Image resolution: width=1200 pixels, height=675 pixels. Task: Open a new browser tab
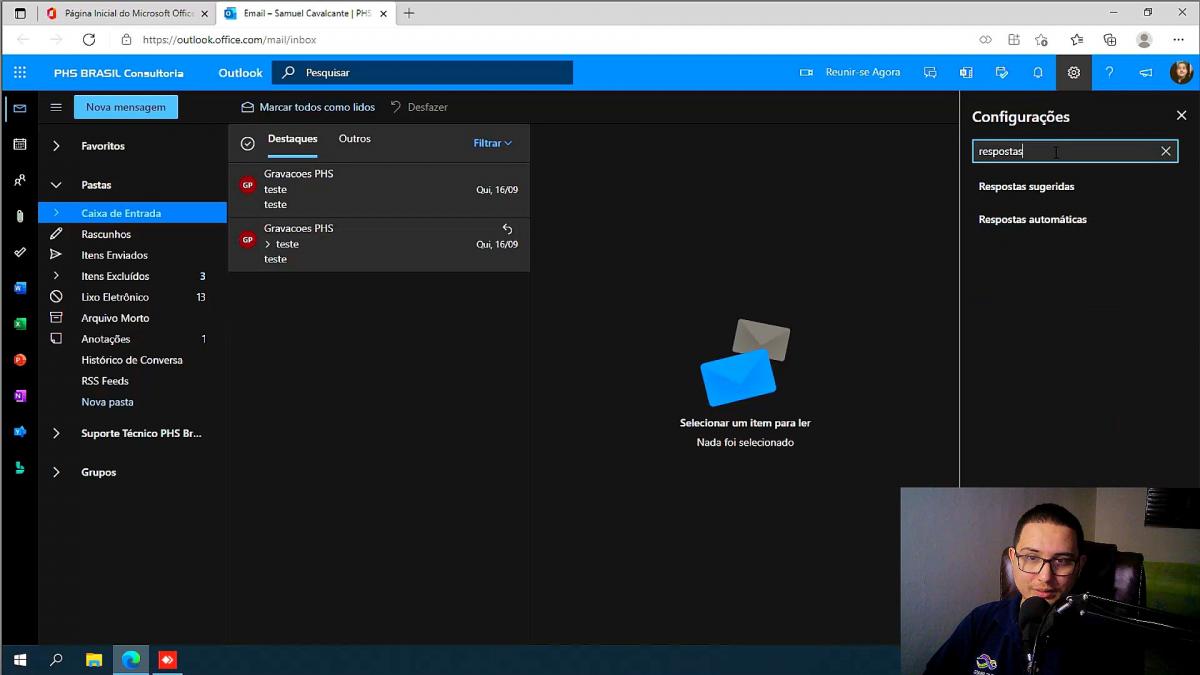(x=409, y=13)
